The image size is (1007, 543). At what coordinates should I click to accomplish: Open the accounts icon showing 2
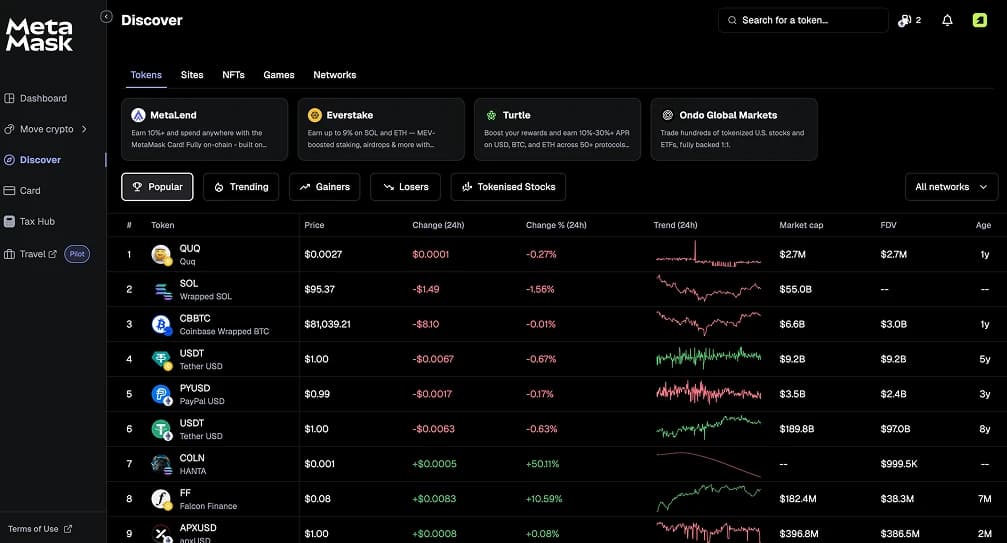pos(909,21)
